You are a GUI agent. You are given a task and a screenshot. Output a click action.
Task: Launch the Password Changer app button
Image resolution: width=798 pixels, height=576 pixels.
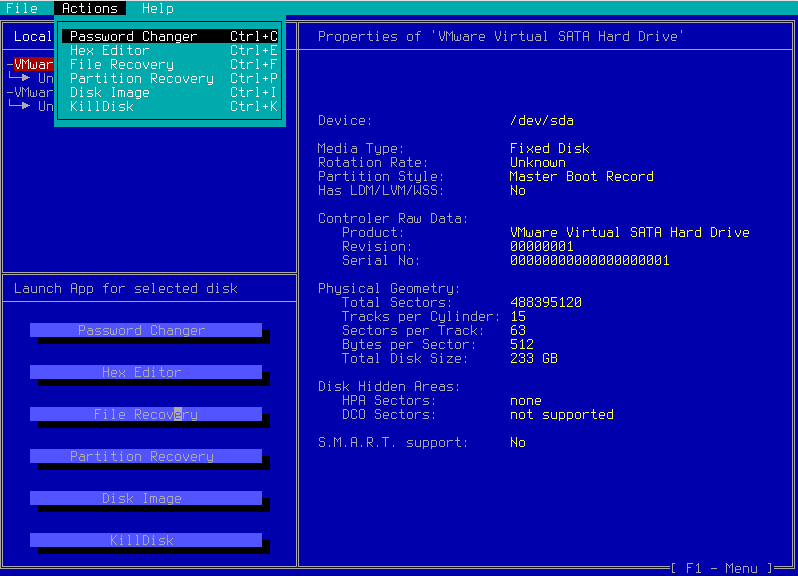tap(146, 330)
